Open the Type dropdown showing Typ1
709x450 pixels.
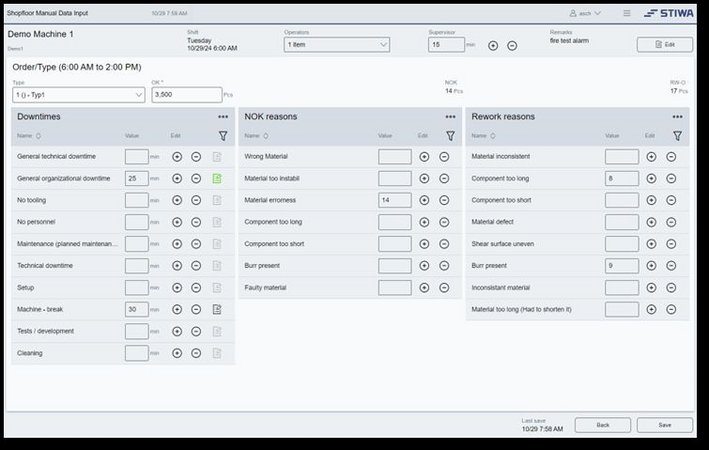click(x=78, y=95)
